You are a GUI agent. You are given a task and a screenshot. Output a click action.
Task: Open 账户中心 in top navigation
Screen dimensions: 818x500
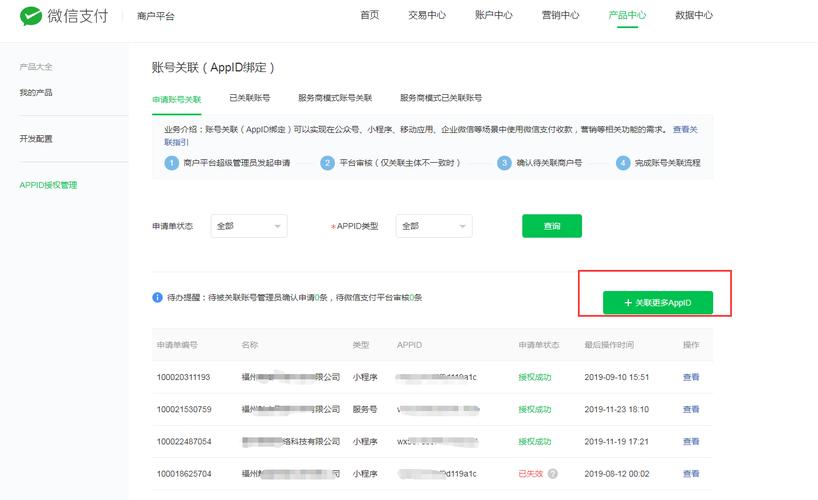(x=494, y=15)
